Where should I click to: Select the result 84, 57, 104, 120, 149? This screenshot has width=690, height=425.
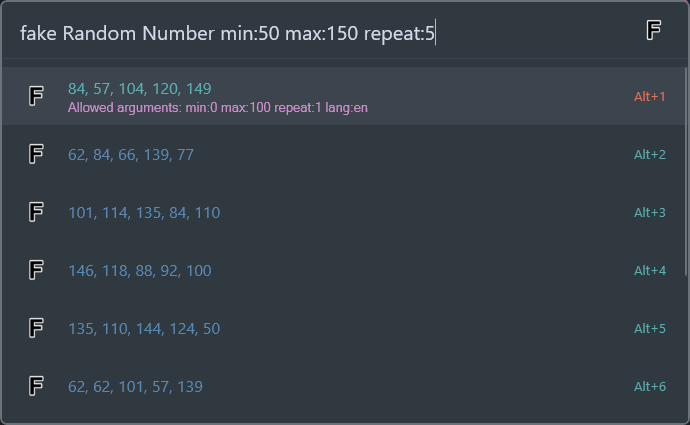(x=139, y=88)
